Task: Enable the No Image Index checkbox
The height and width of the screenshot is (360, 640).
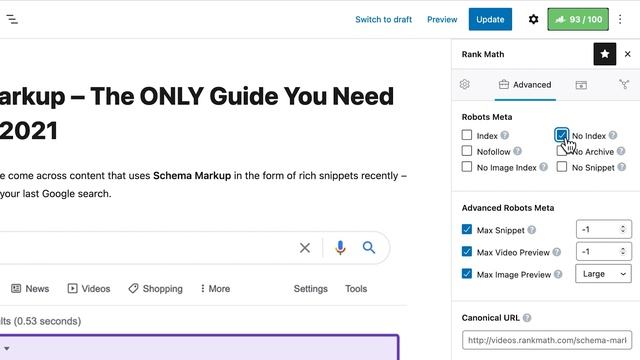Action: 467,167
